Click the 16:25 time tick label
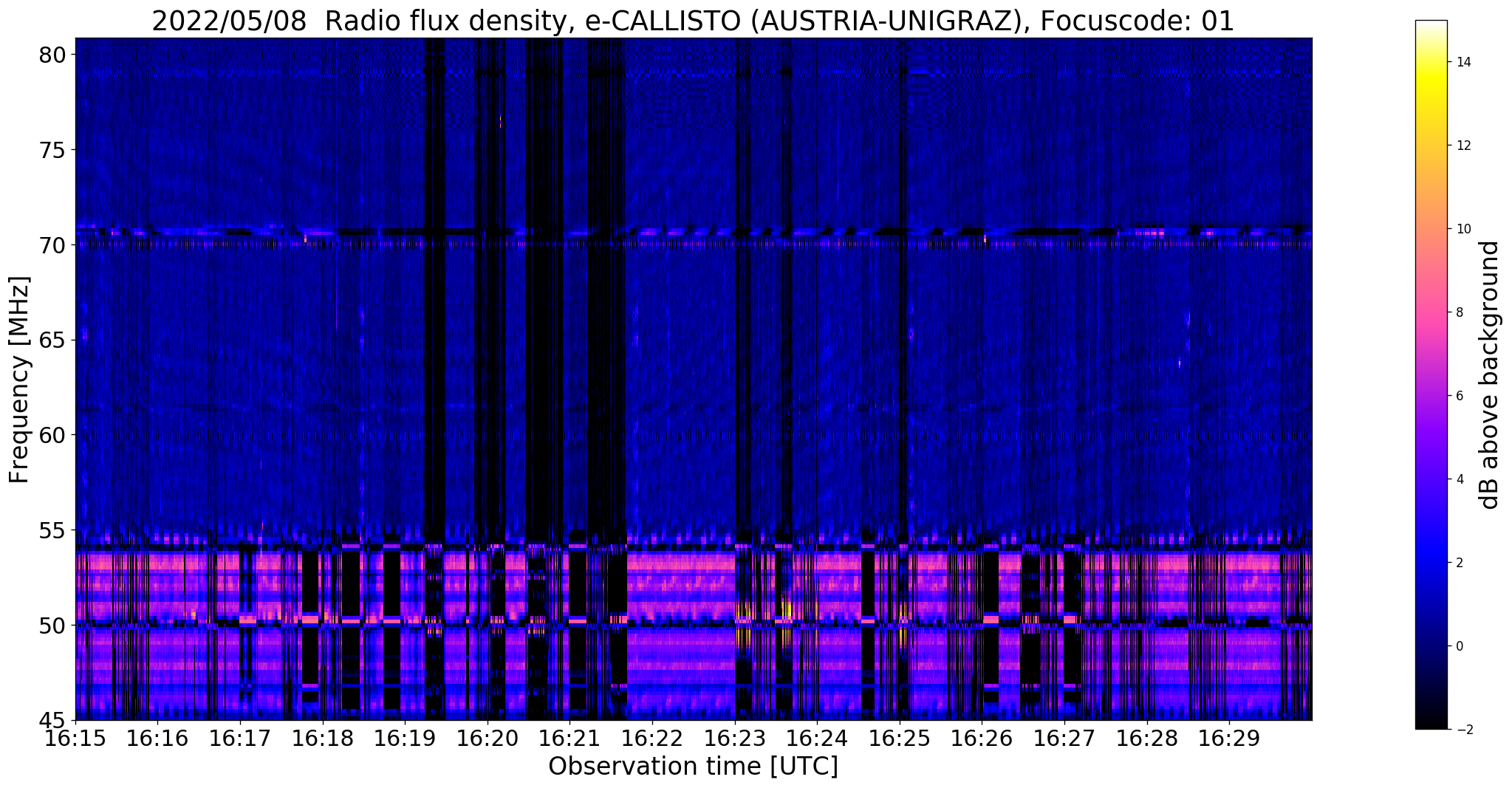 [900, 738]
